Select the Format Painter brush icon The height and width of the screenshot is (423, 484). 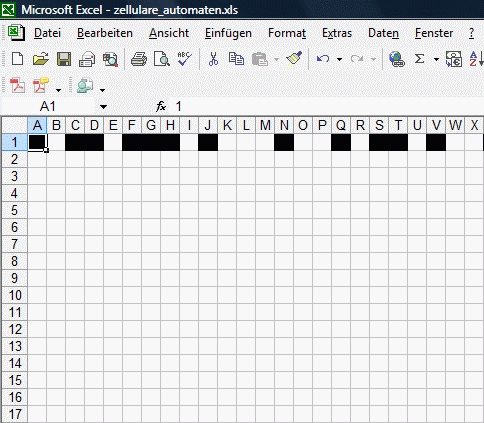pyautogui.click(x=294, y=59)
